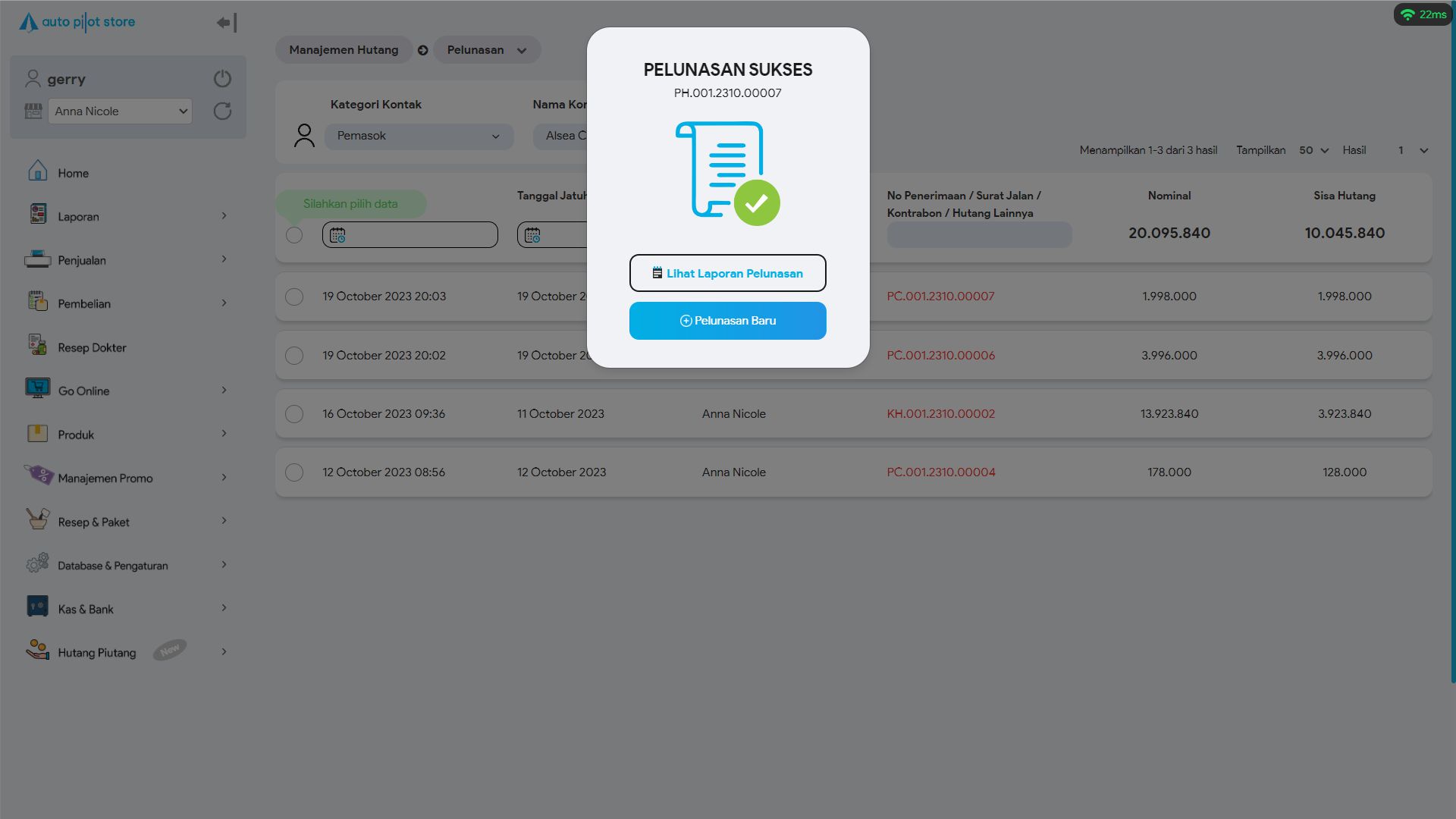
Task: Click the Pelunasan Baru button
Action: click(x=727, y=321)
